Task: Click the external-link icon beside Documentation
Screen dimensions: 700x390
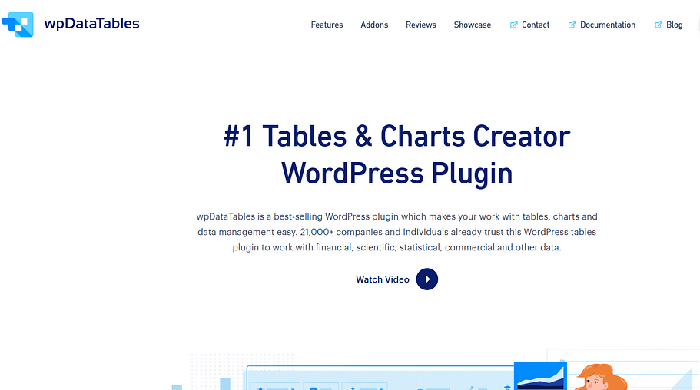Action: [572, 25]
